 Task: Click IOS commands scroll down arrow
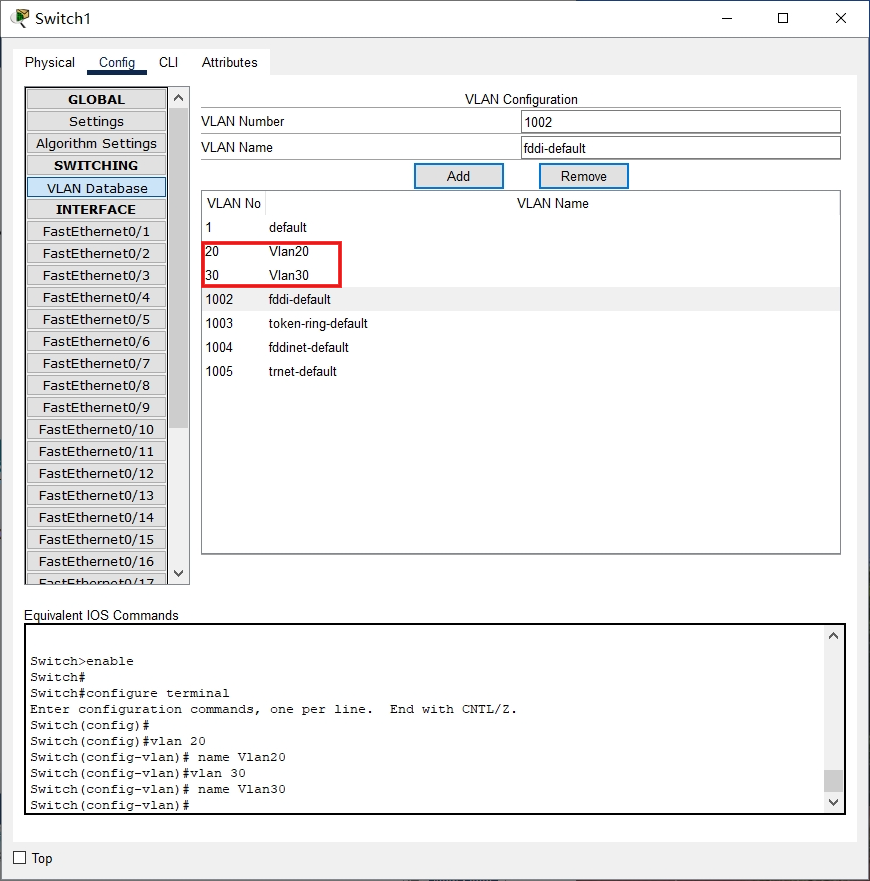pos(833,802)
